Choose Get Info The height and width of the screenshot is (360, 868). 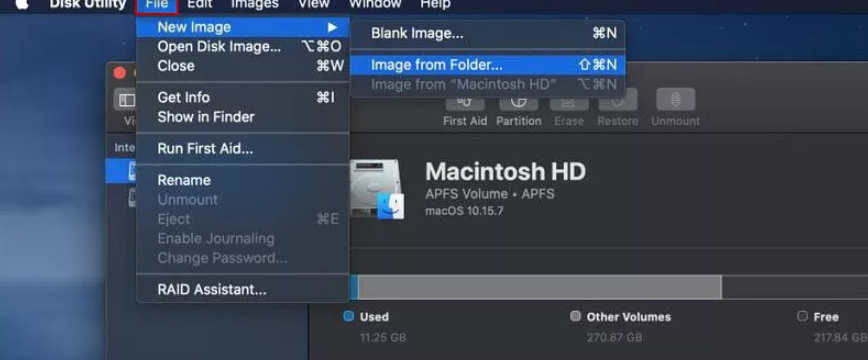pyautogui.click(x=243, y=97)
